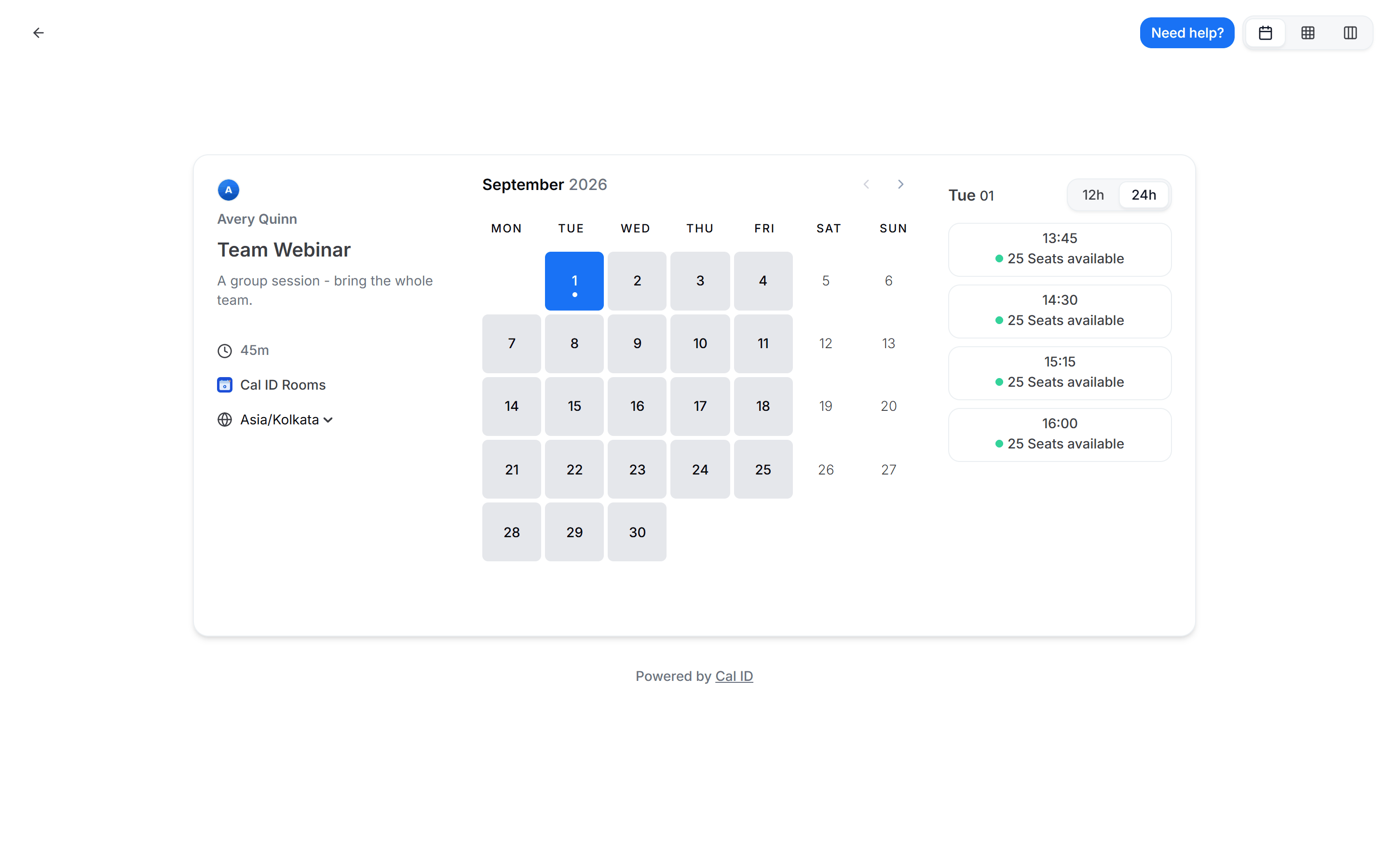Click the group session description text
Viewport: 1389px width, 868px height.
(325, 290)
